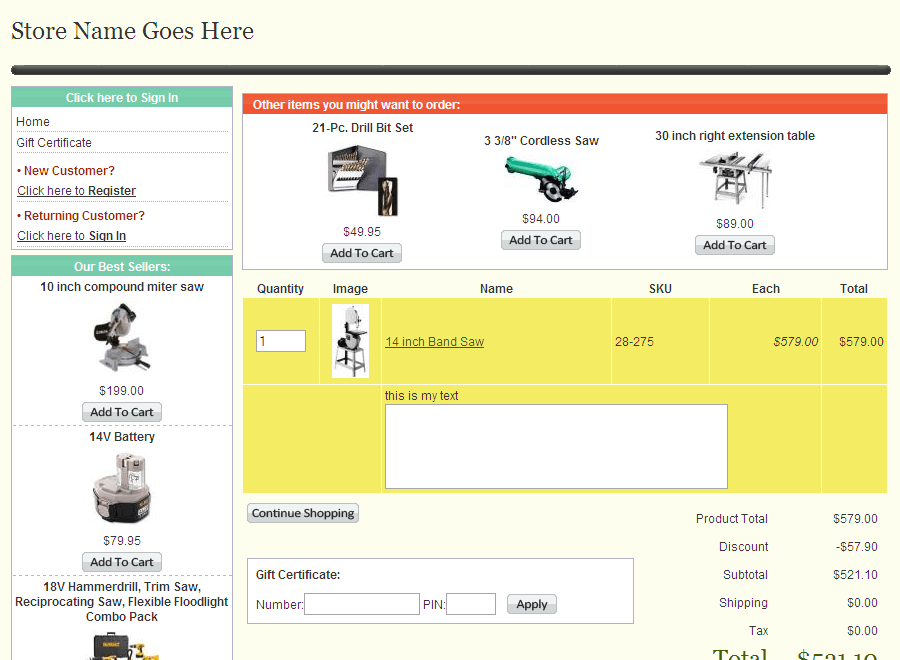Click the 10 inch compound miter saw image
Image resolution: width=900 pixels, height=660 pixels.
122,338
